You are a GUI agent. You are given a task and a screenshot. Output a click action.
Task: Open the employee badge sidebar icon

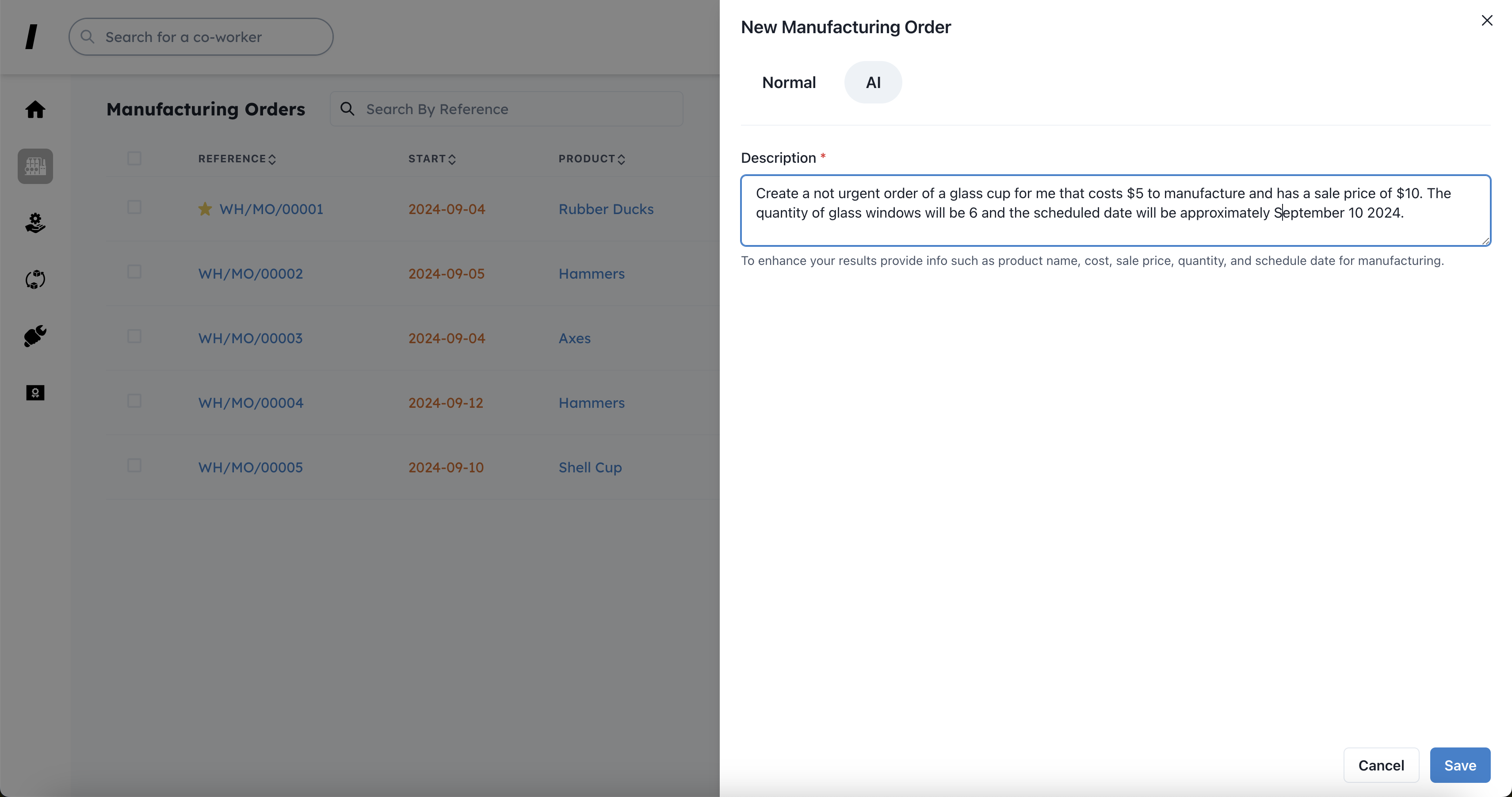click(35, 392)
